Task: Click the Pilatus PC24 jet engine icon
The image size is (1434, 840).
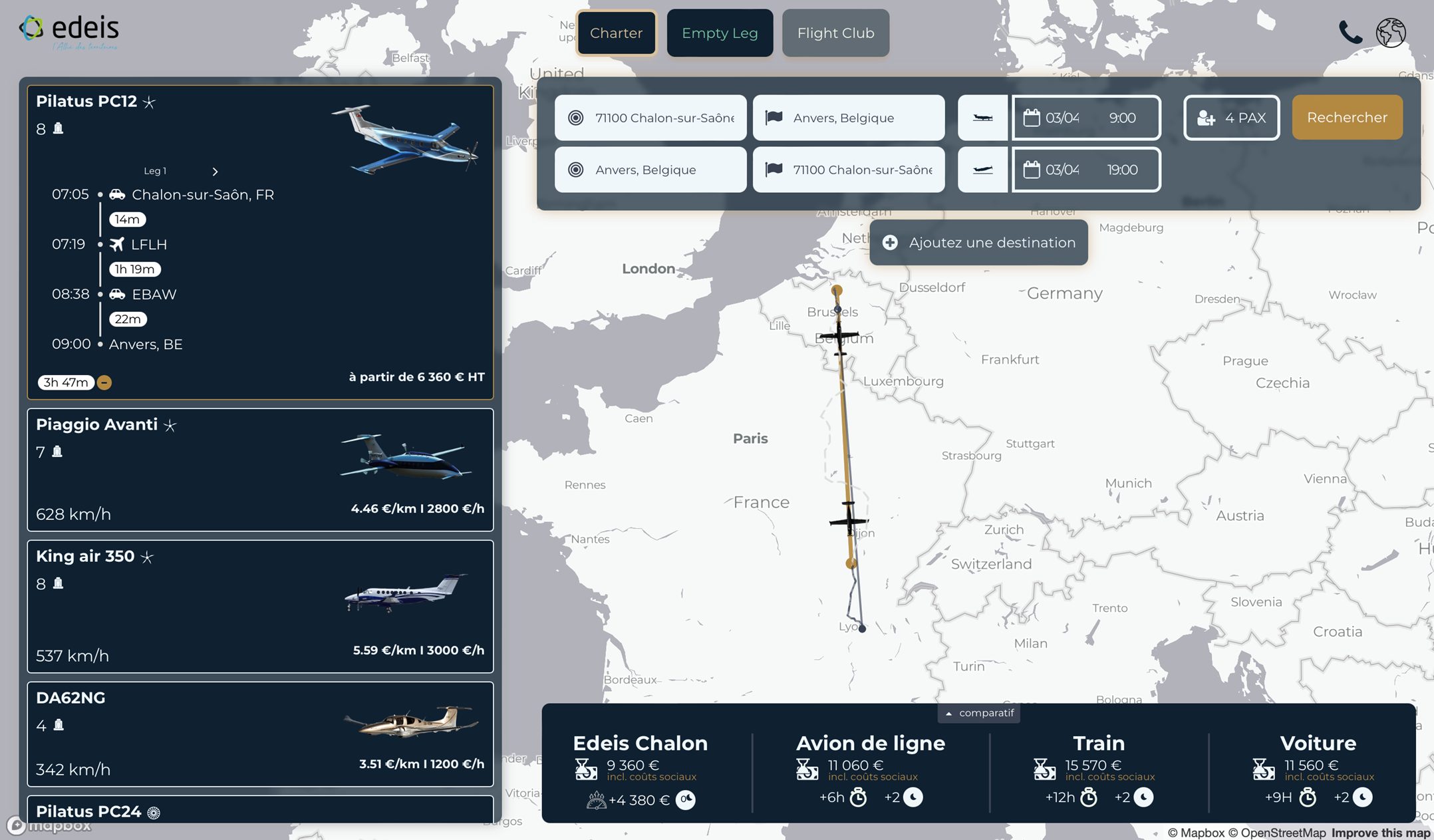Action: (x=154, y=813)
